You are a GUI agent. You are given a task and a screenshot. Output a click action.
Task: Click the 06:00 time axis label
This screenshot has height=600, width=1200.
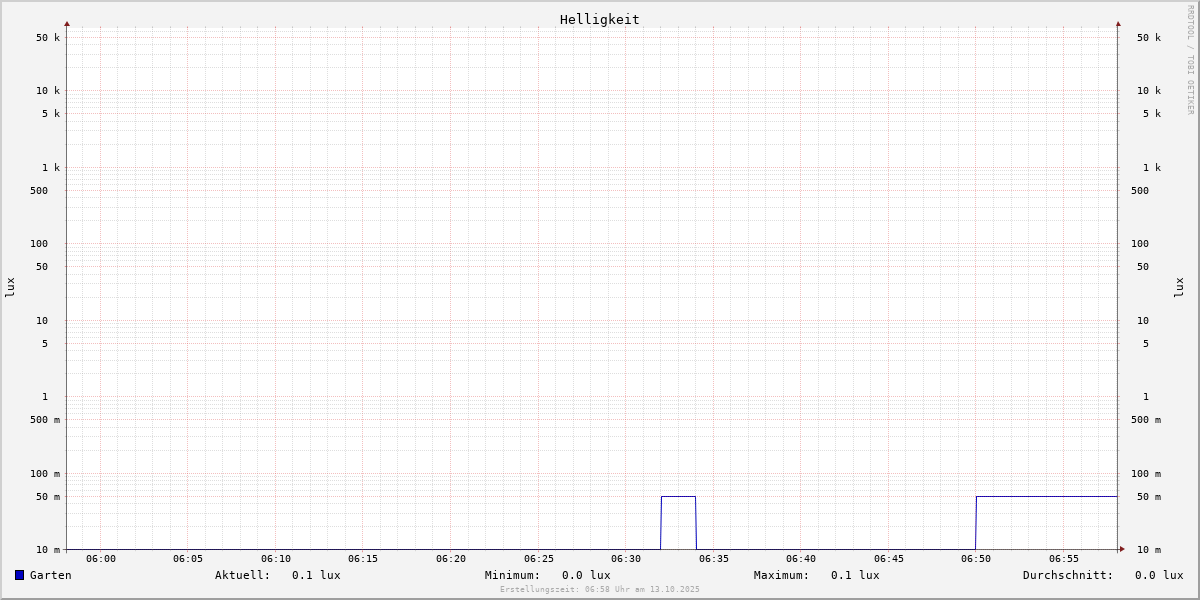(x=101, y=559)
